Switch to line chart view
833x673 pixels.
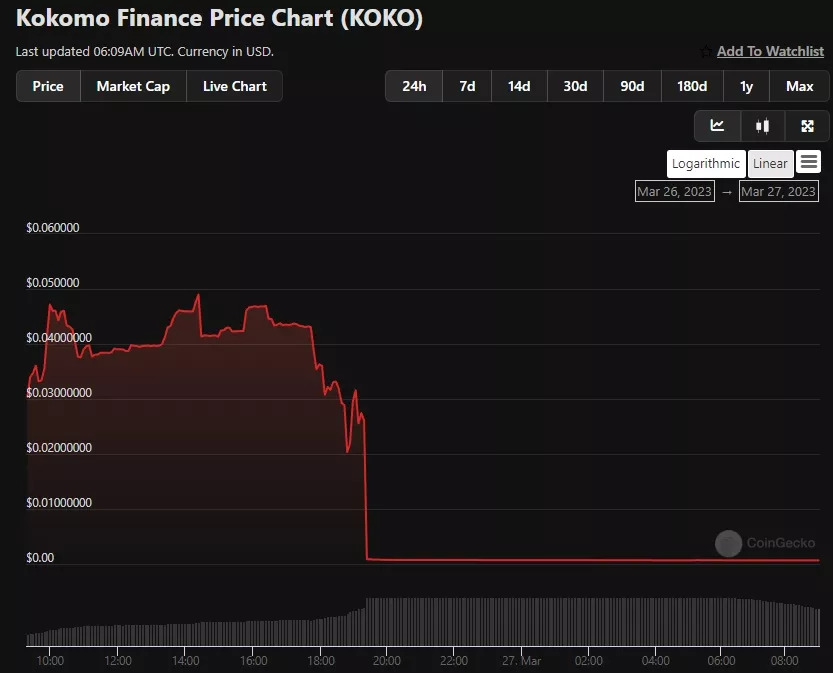[x=717, y=126]
